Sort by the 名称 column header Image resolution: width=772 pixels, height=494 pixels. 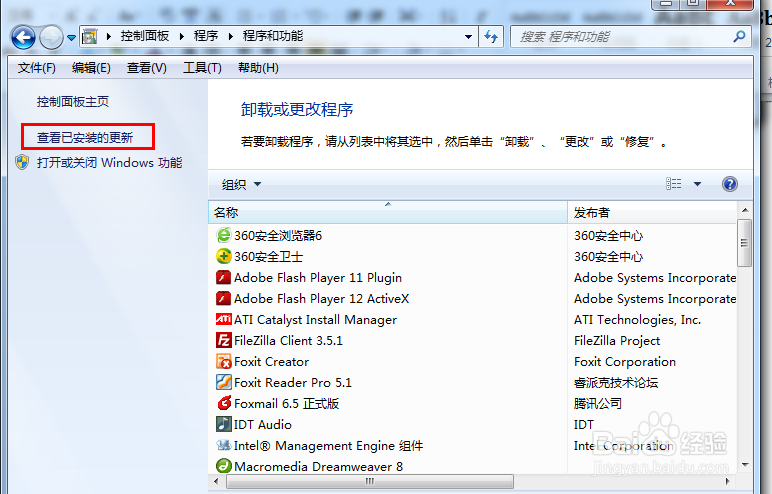tap(388, 212)
